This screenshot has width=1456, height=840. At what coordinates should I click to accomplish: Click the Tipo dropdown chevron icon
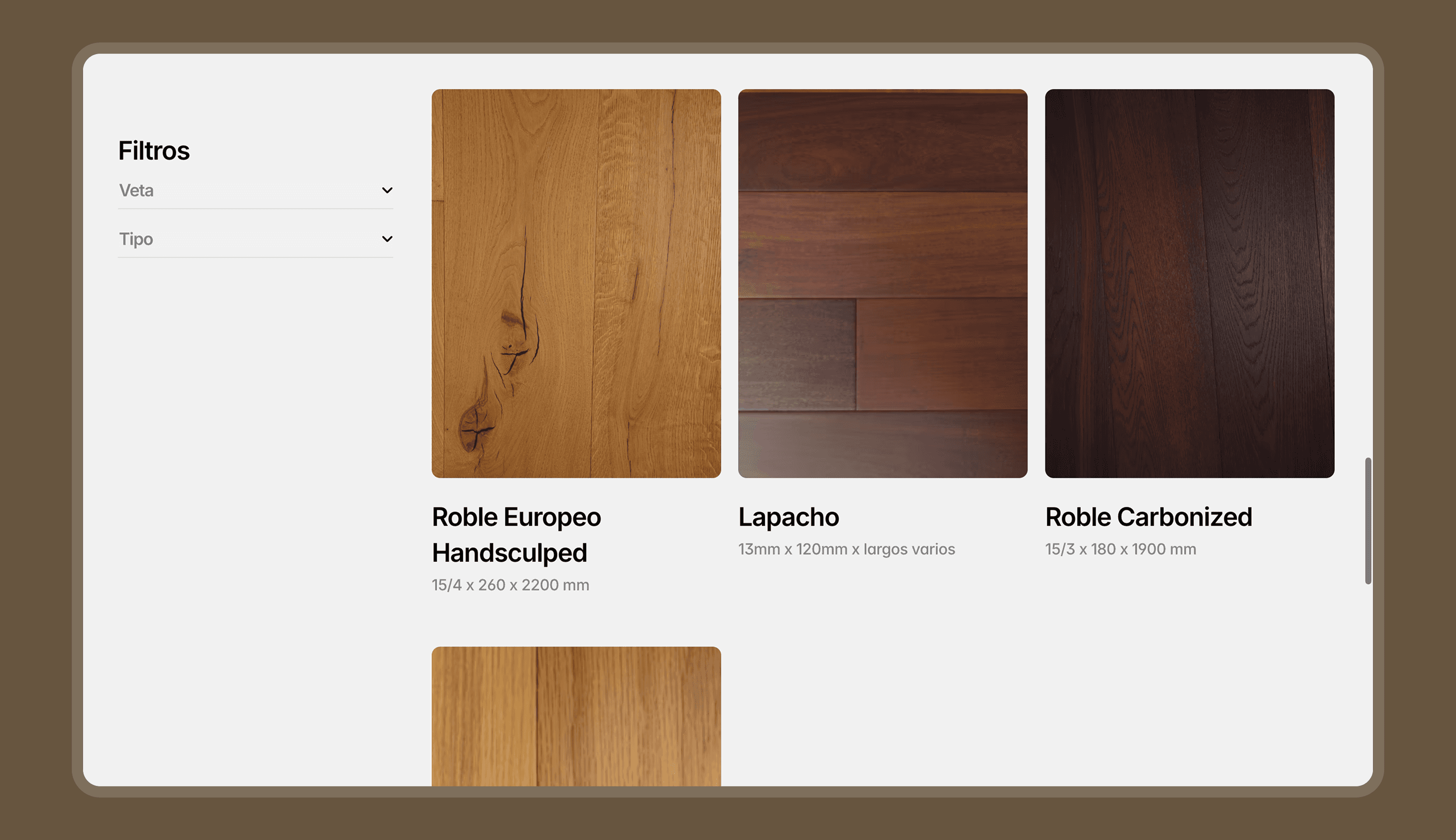(x=387, y=239)
